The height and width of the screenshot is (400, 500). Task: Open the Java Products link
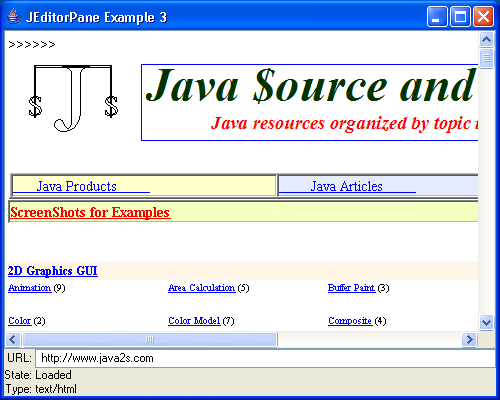click(77, 186)
